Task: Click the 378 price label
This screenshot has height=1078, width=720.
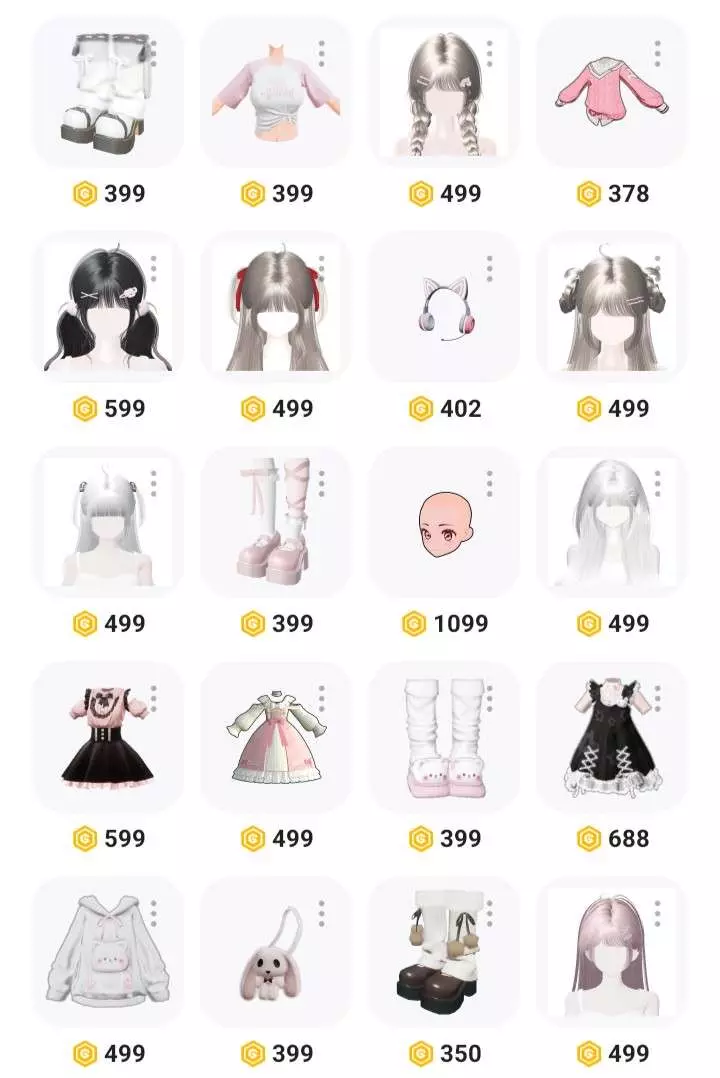Action: (x=629, y=193)
